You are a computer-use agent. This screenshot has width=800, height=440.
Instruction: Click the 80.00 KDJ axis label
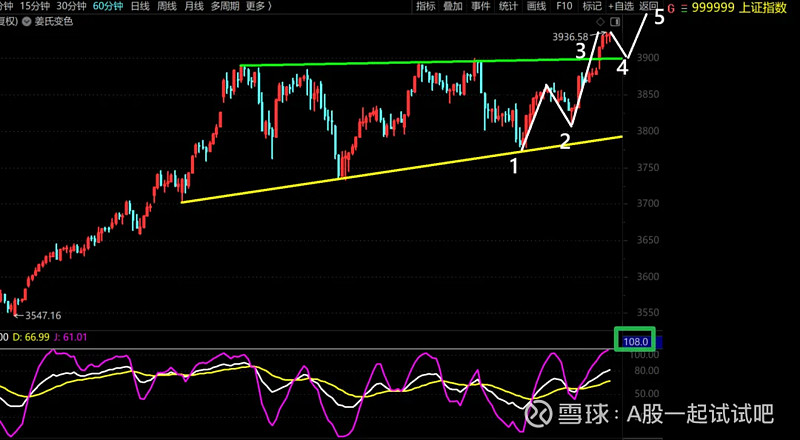[644, 371]
